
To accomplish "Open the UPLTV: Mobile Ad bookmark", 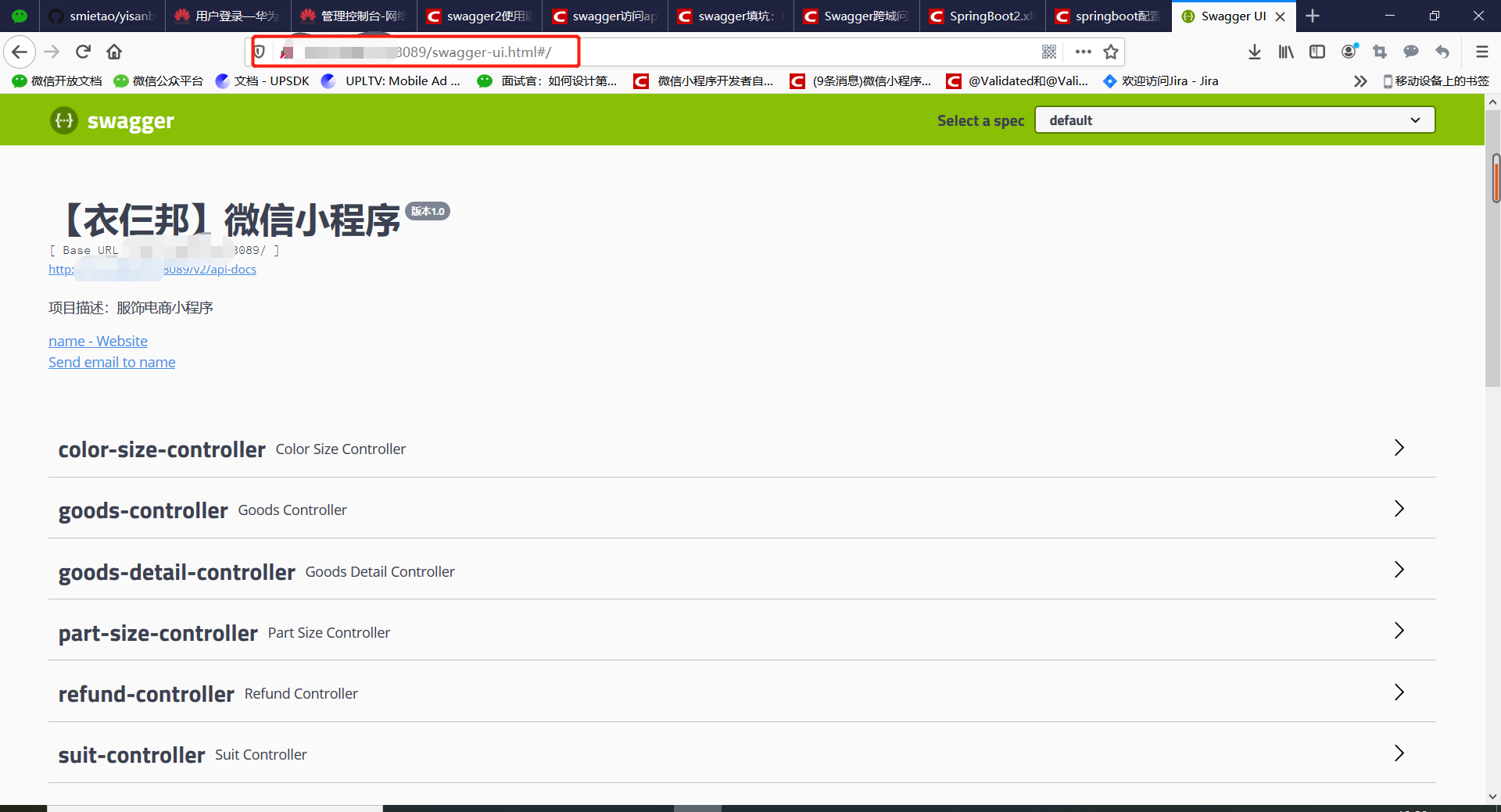I will [x=391, y=81].
